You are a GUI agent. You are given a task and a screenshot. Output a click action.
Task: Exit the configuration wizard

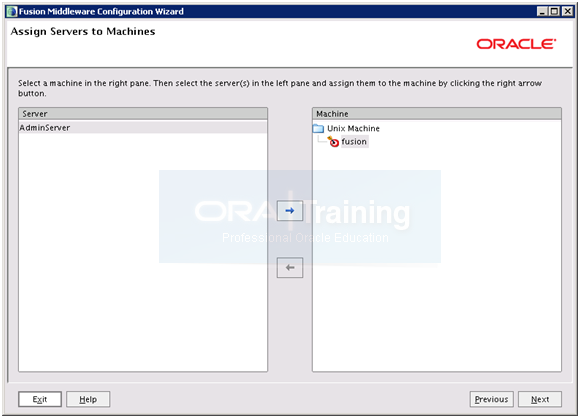click(x=40, y=399)
